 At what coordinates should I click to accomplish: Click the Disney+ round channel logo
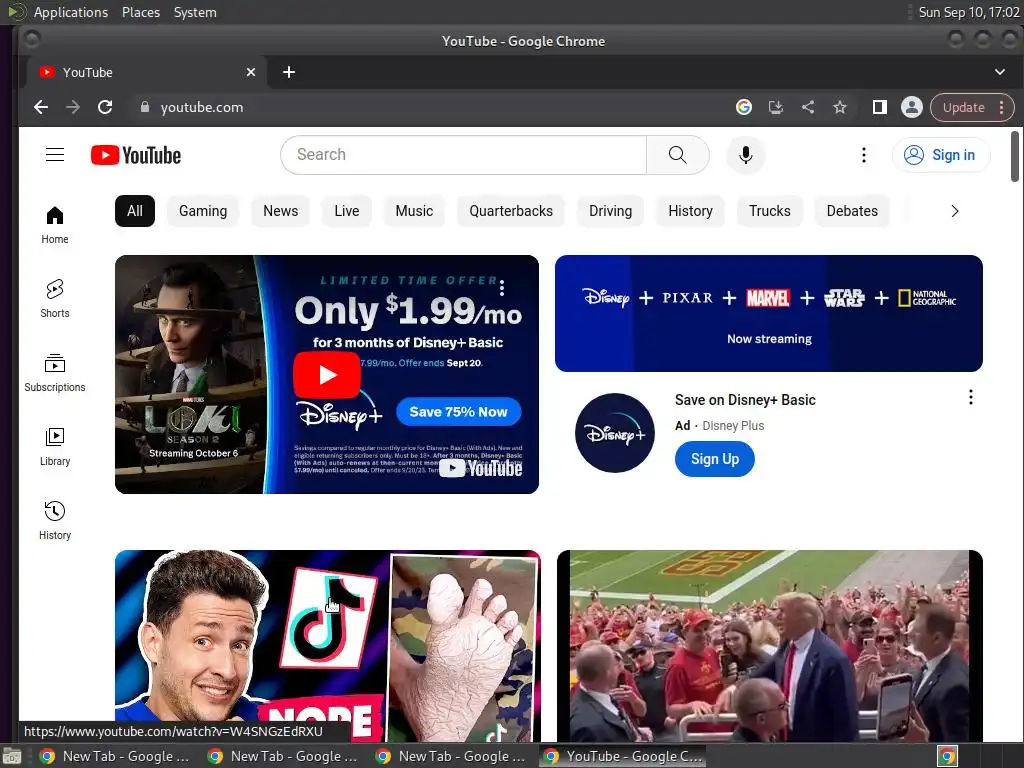[x=615, y=432]
